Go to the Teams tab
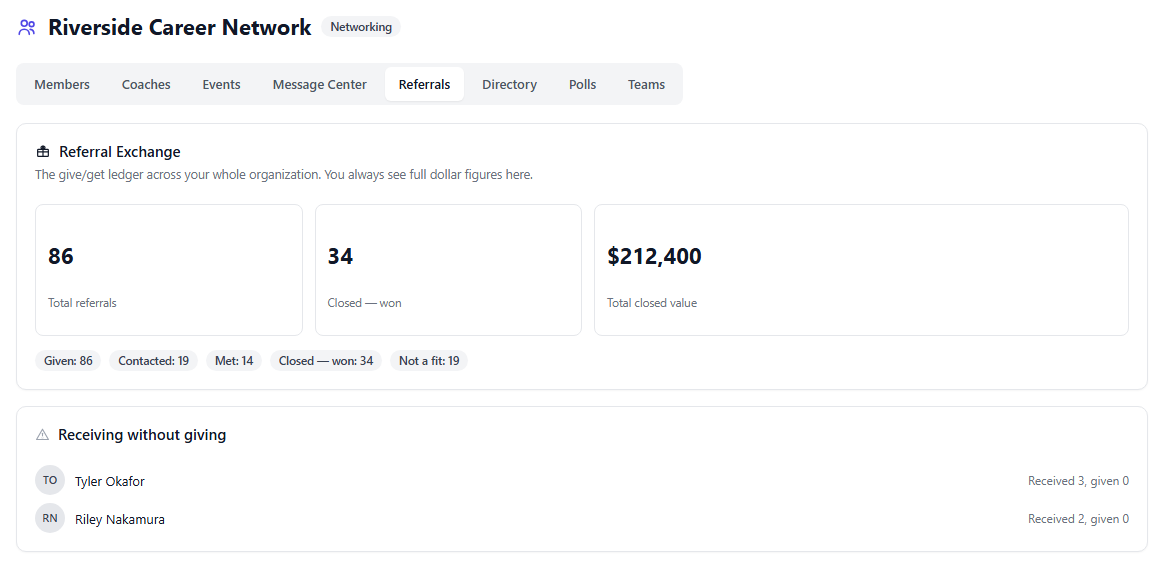The height and width of the screenshot is (568, 1163). pyautogui.click(x=646, y=85)
